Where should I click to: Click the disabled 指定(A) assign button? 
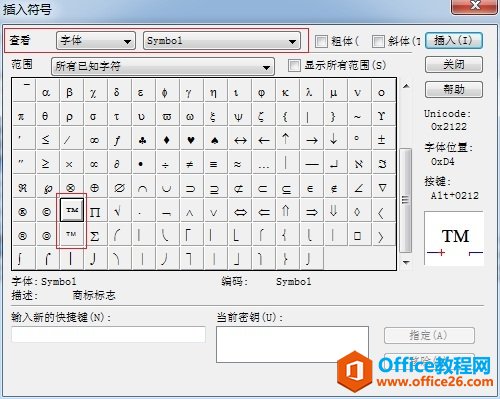(429, 335)
